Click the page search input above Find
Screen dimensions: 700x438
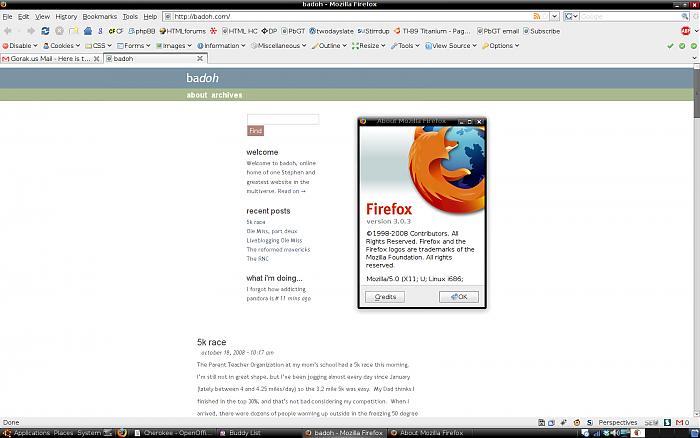pyautogui.click(x=283, y=119)
